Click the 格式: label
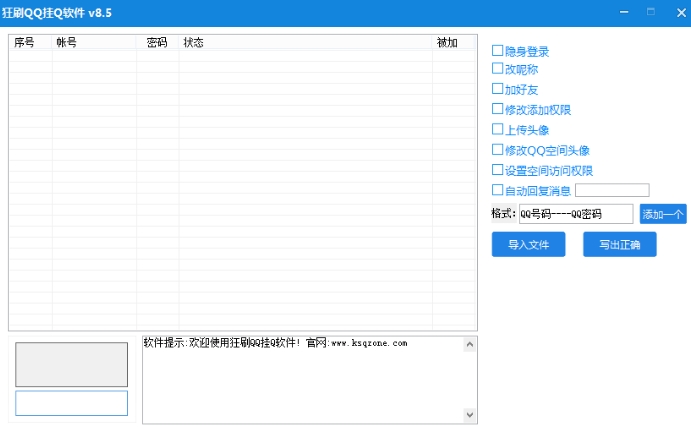Viewport: 691px width, 430px height. click(x=503, y=214)
